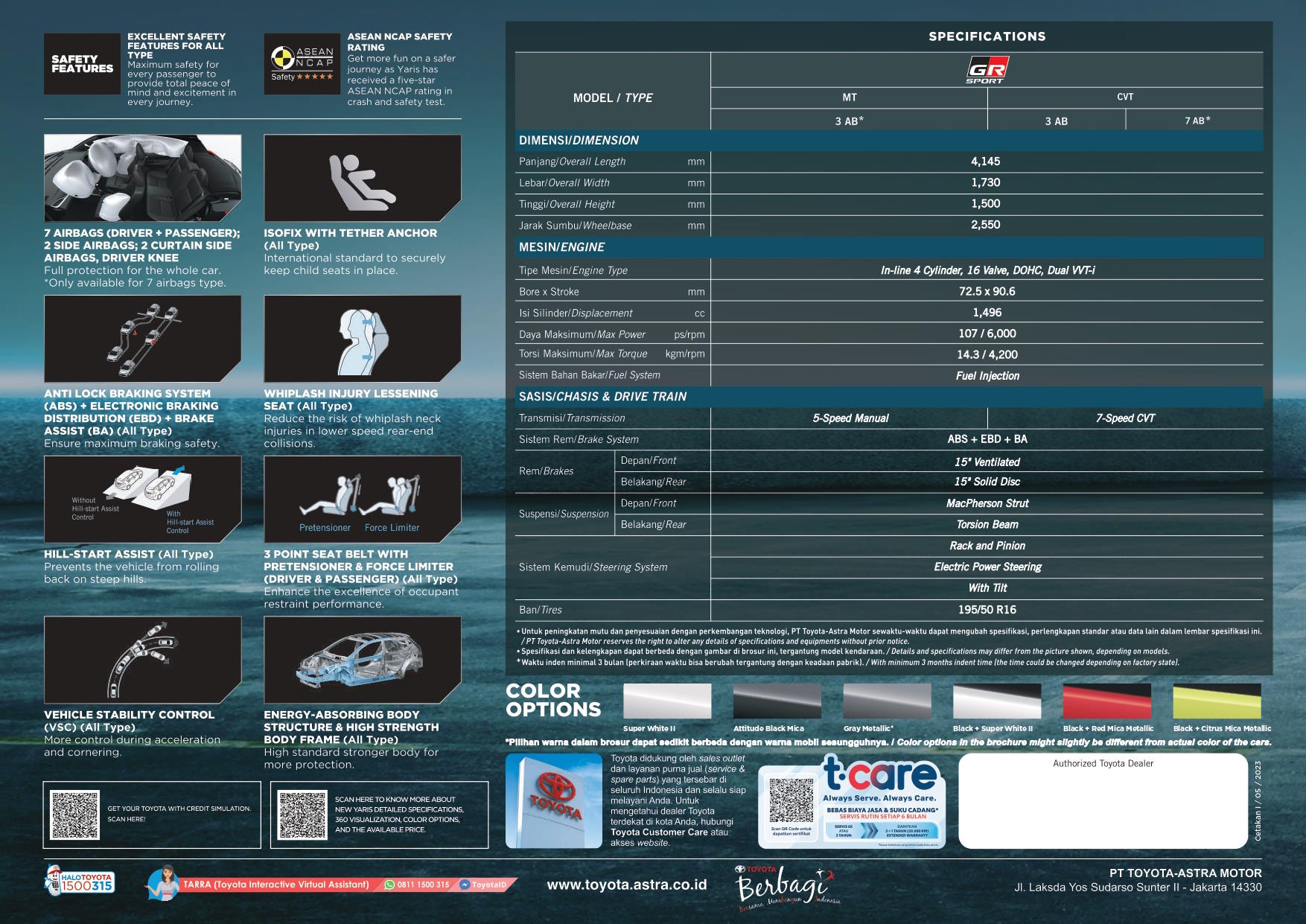The height and width of the screenshot is (924, 1306).
Task: Click the Electric Power Steering cell
Action: [987, 567]
